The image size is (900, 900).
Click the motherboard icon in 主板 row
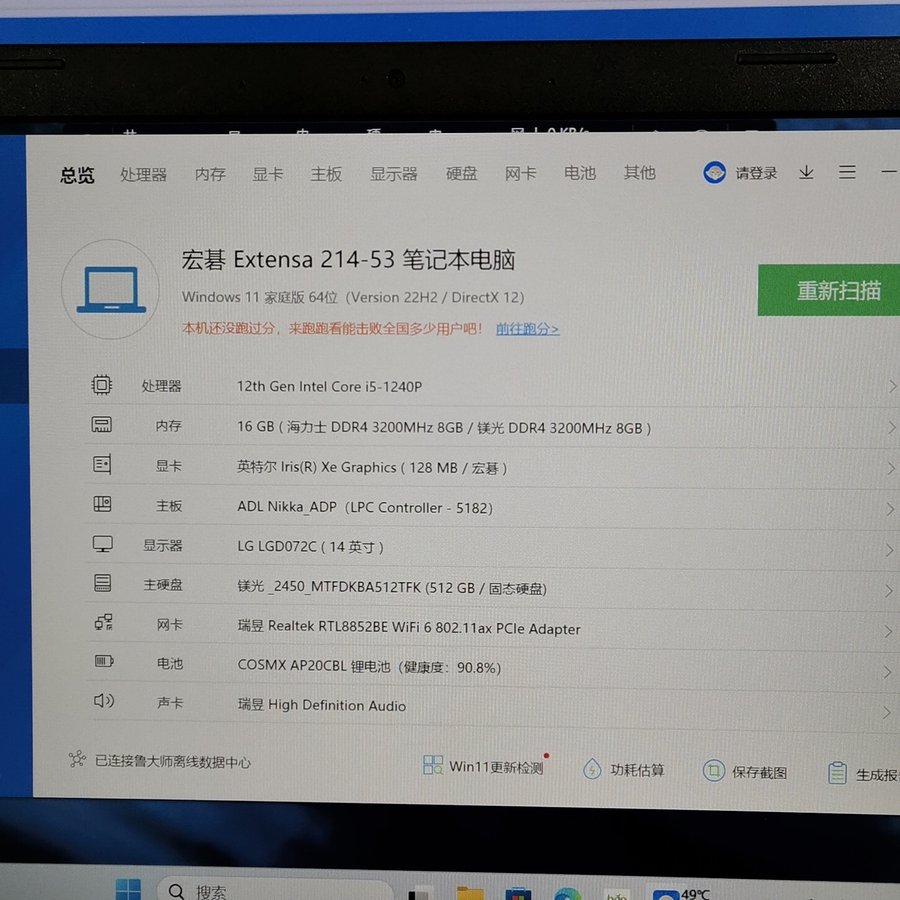(x=102, y=504)
